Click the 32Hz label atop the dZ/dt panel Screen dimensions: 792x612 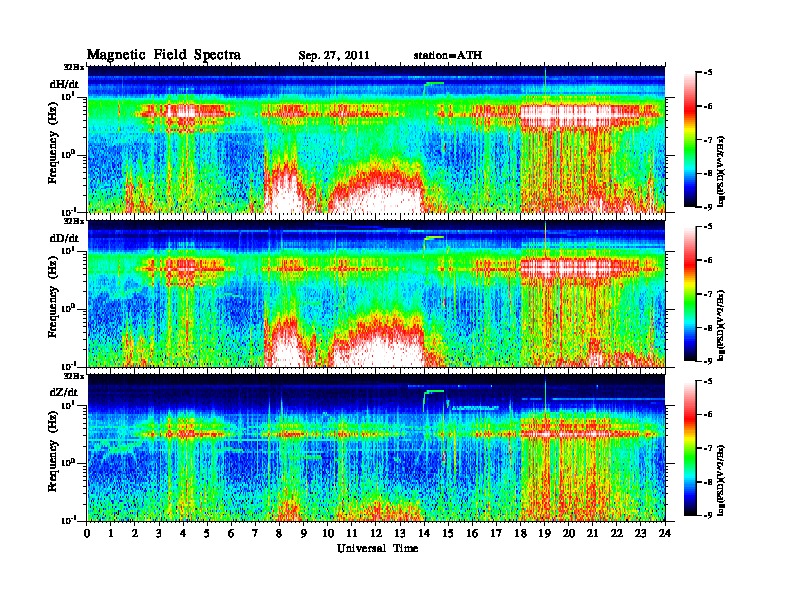pos(74,376)
